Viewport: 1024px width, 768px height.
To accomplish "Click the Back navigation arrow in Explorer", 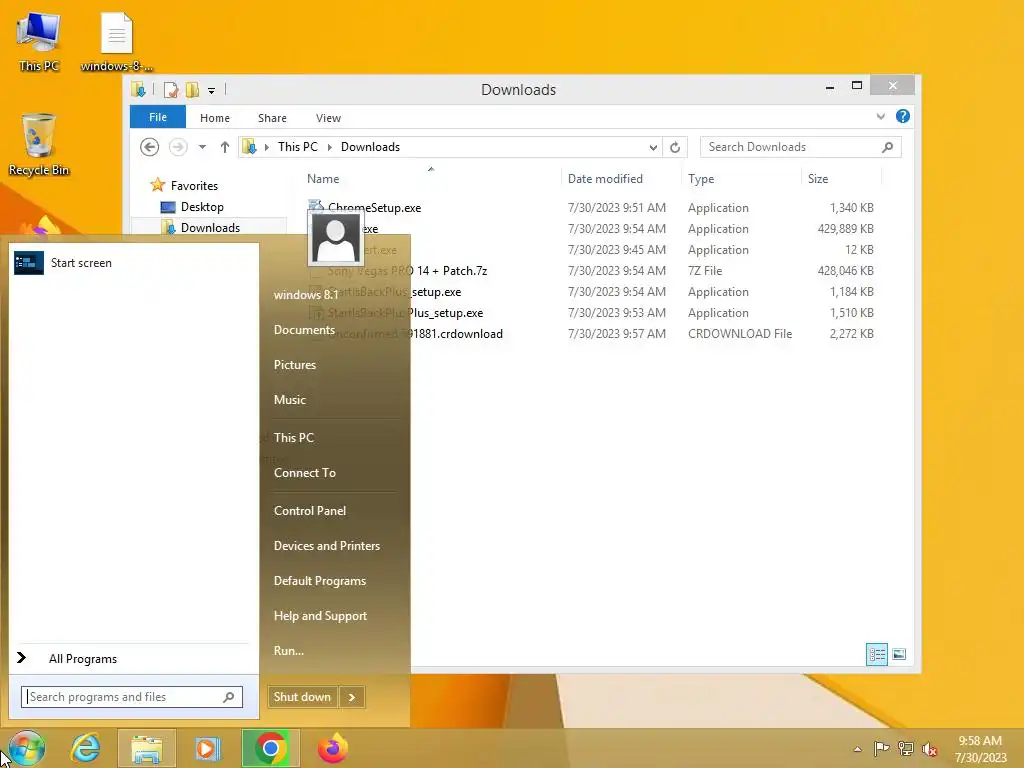I will pyautogui.click(x=150, y=147).
